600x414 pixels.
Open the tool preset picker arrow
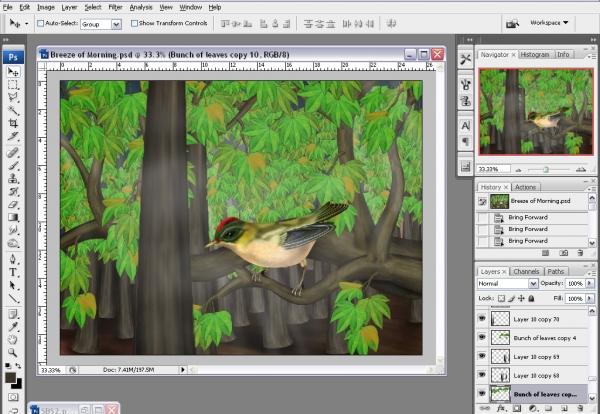click(26, 24)
